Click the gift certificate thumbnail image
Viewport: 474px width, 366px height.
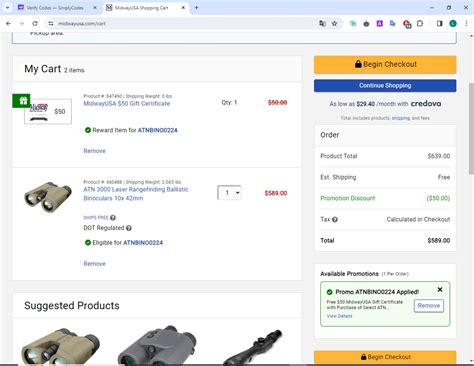tap(48, 111)
